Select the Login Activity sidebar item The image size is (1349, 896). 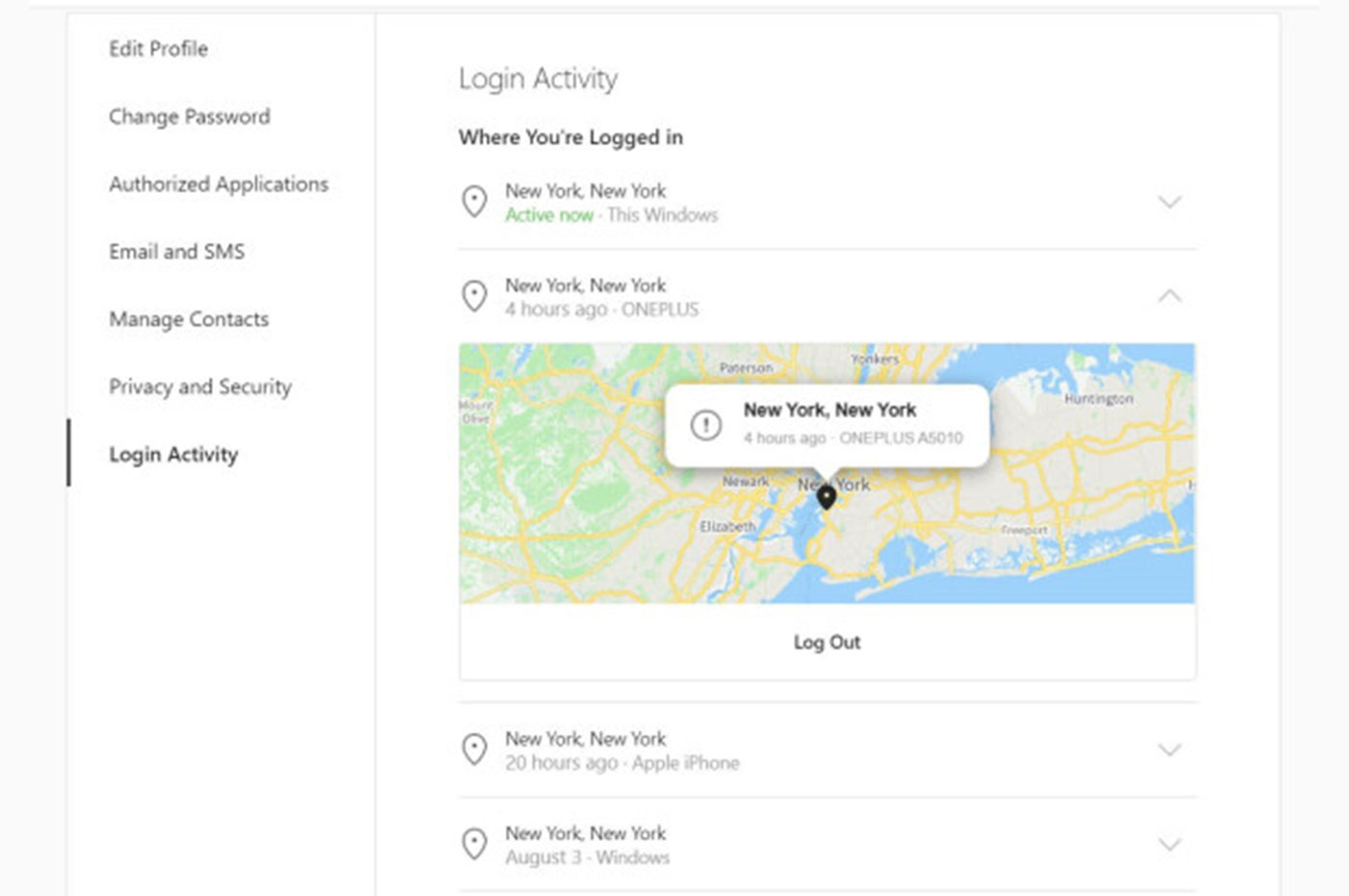173,455
